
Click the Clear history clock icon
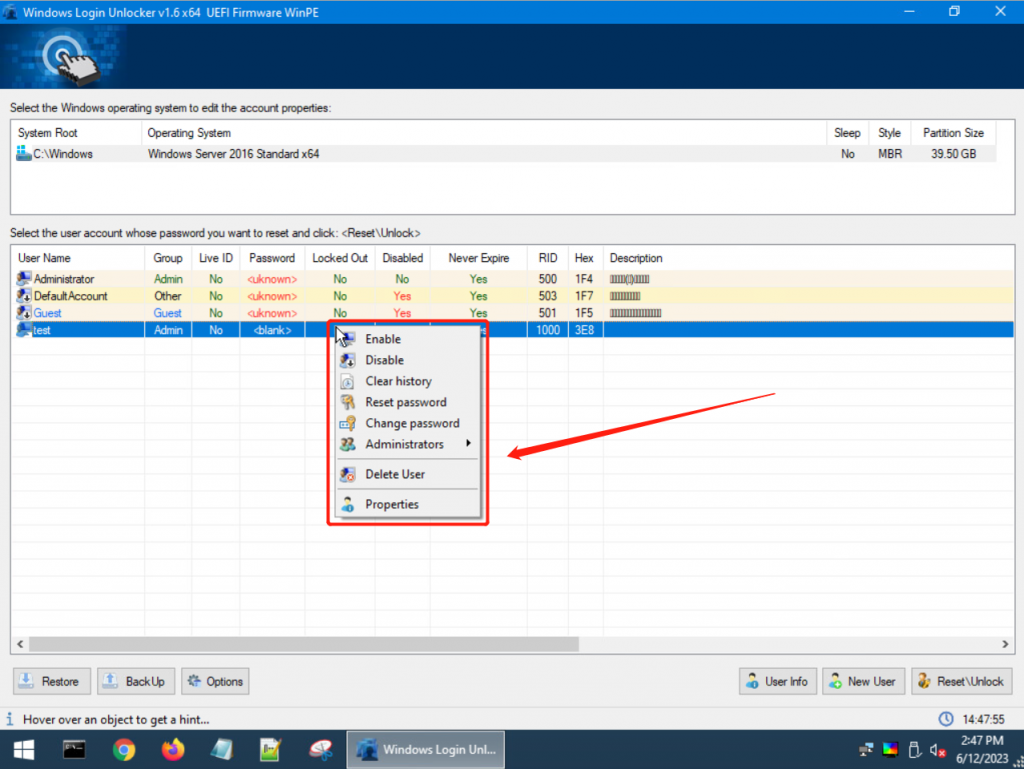[x=348, y=381]
